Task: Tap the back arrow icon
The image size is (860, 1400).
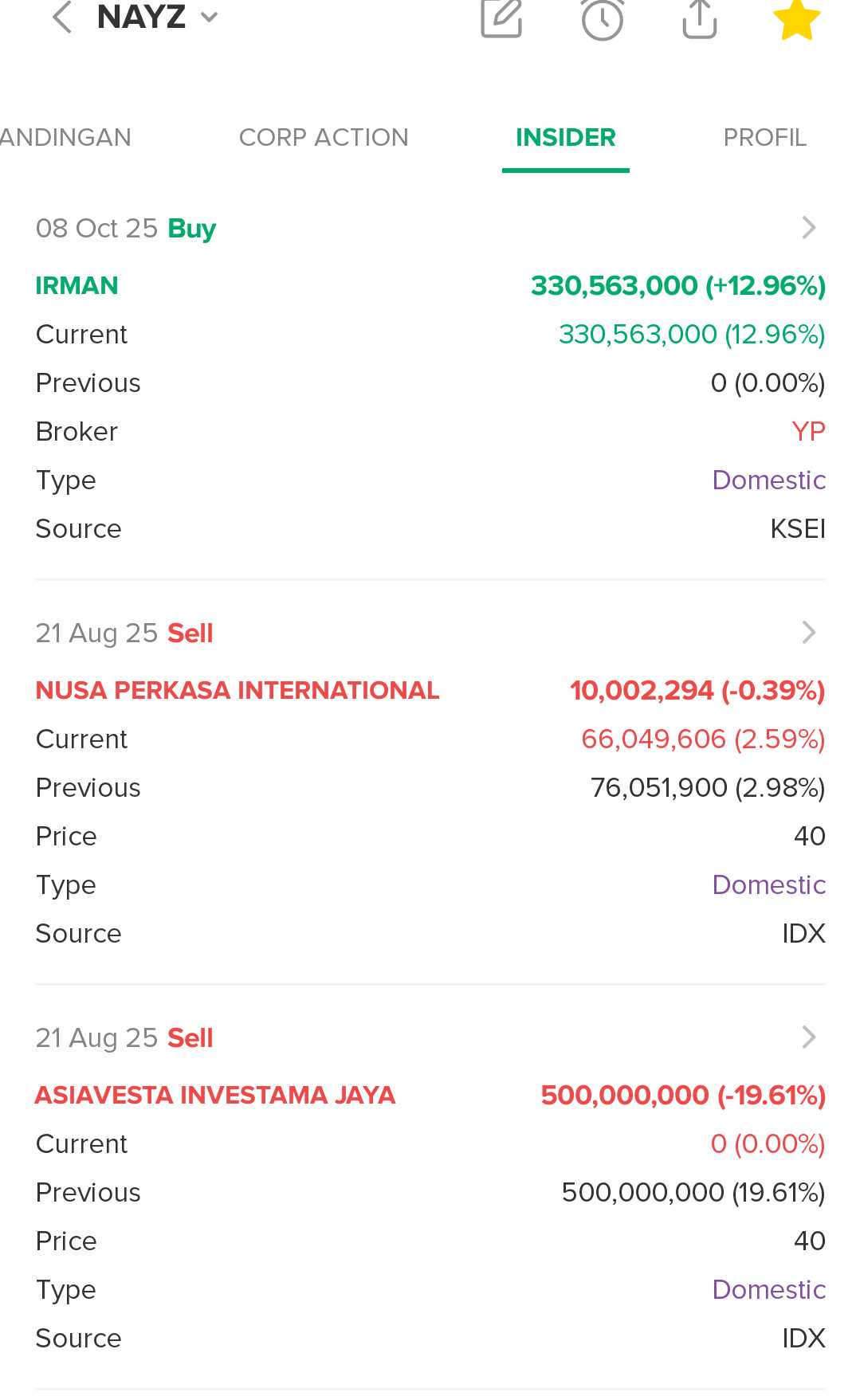Action: (x=62, y=18)
